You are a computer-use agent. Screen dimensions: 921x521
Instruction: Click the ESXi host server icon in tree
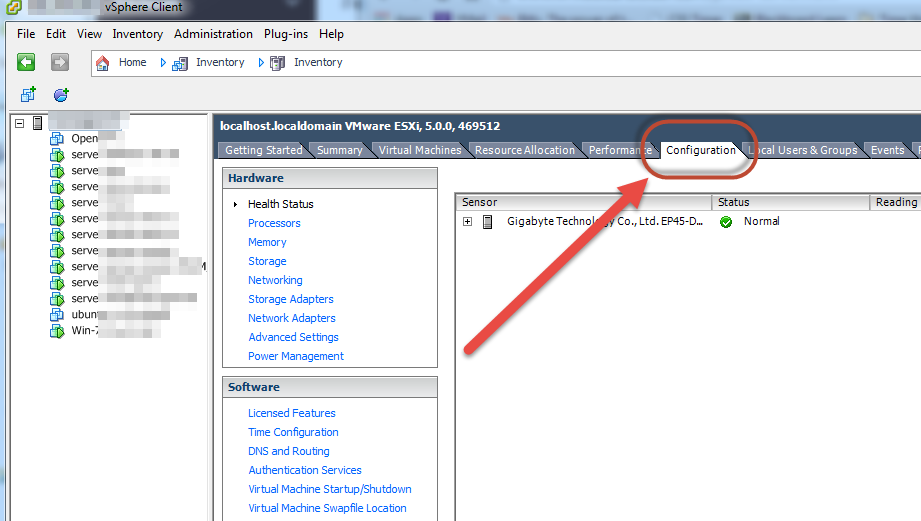point(38,123)
